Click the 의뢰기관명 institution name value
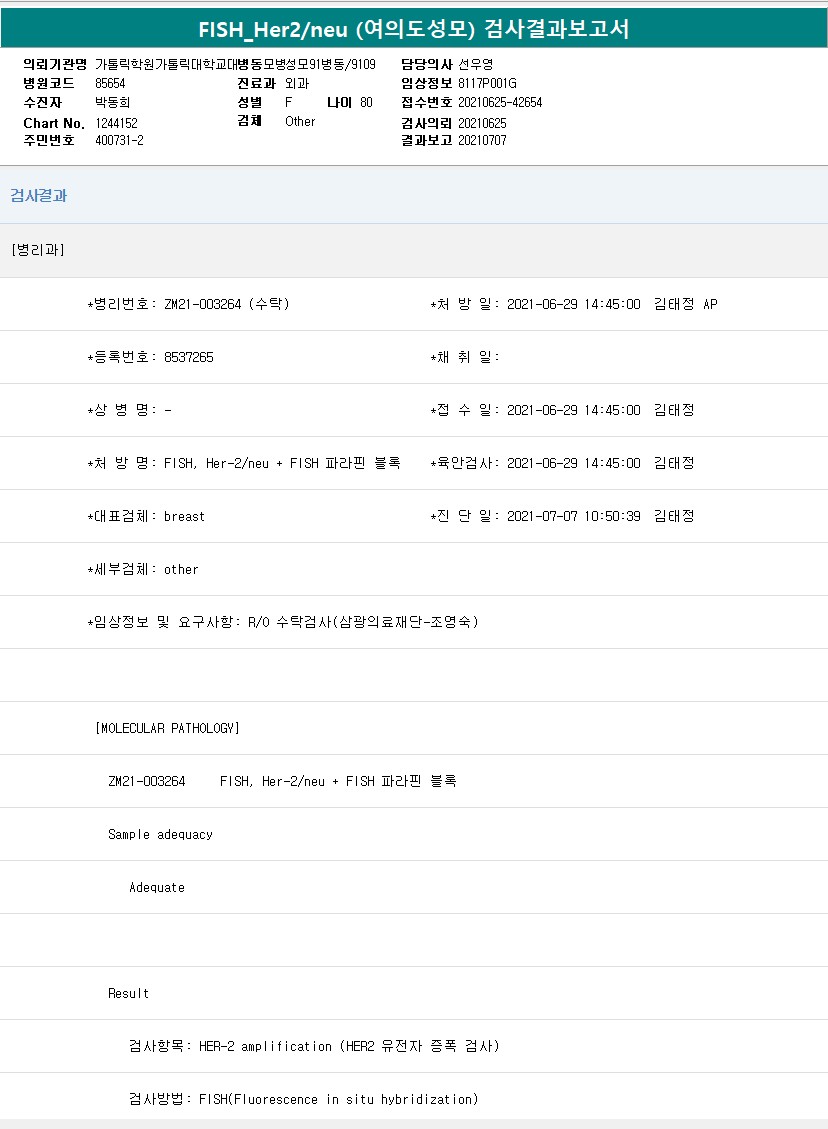 pos(235,64)
